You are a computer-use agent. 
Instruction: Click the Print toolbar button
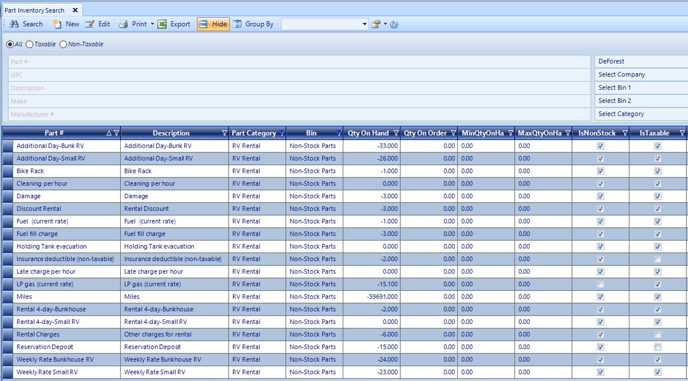[133, 24]
